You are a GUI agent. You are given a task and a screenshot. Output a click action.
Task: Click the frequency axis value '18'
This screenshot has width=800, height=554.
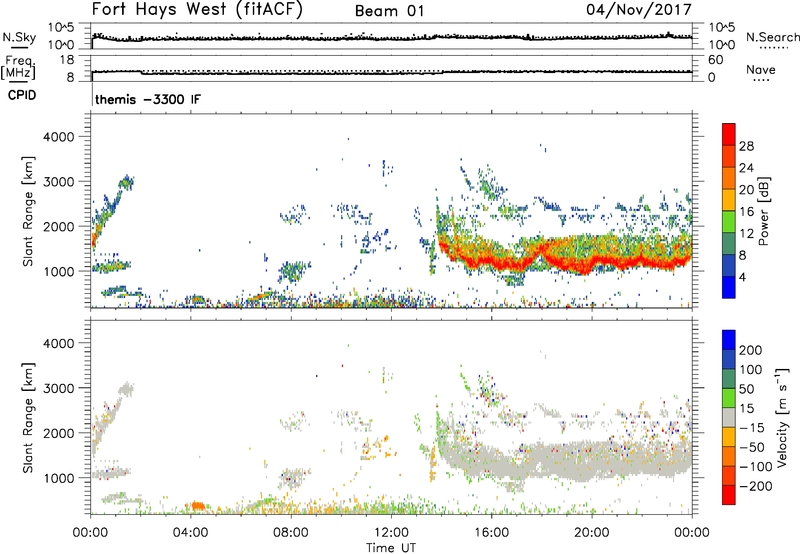67,60
